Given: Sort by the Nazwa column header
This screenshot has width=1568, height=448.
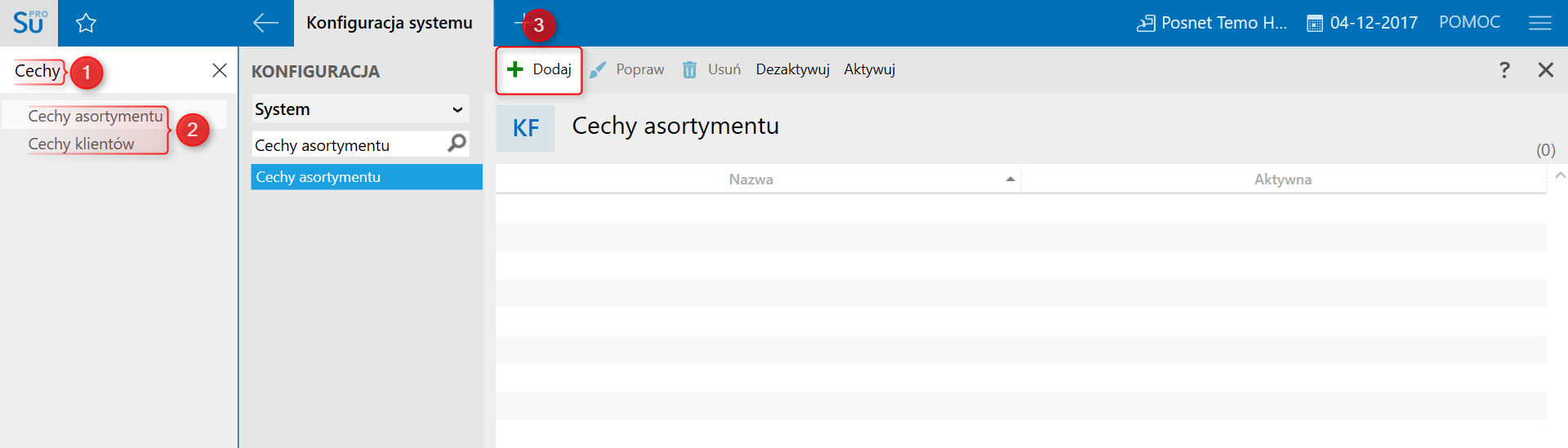Looking at the screenshot, I should point(751,180).
